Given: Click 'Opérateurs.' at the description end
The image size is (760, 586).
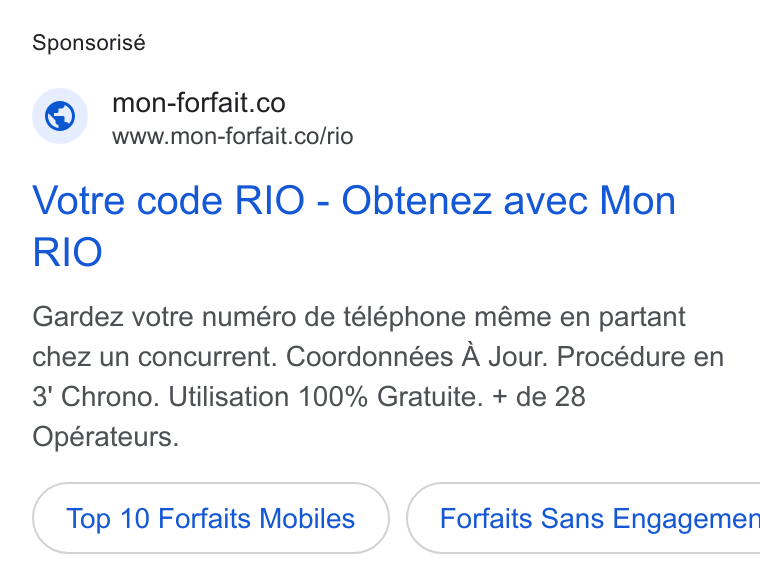Looking at the screenshot, I should (106, 437).
